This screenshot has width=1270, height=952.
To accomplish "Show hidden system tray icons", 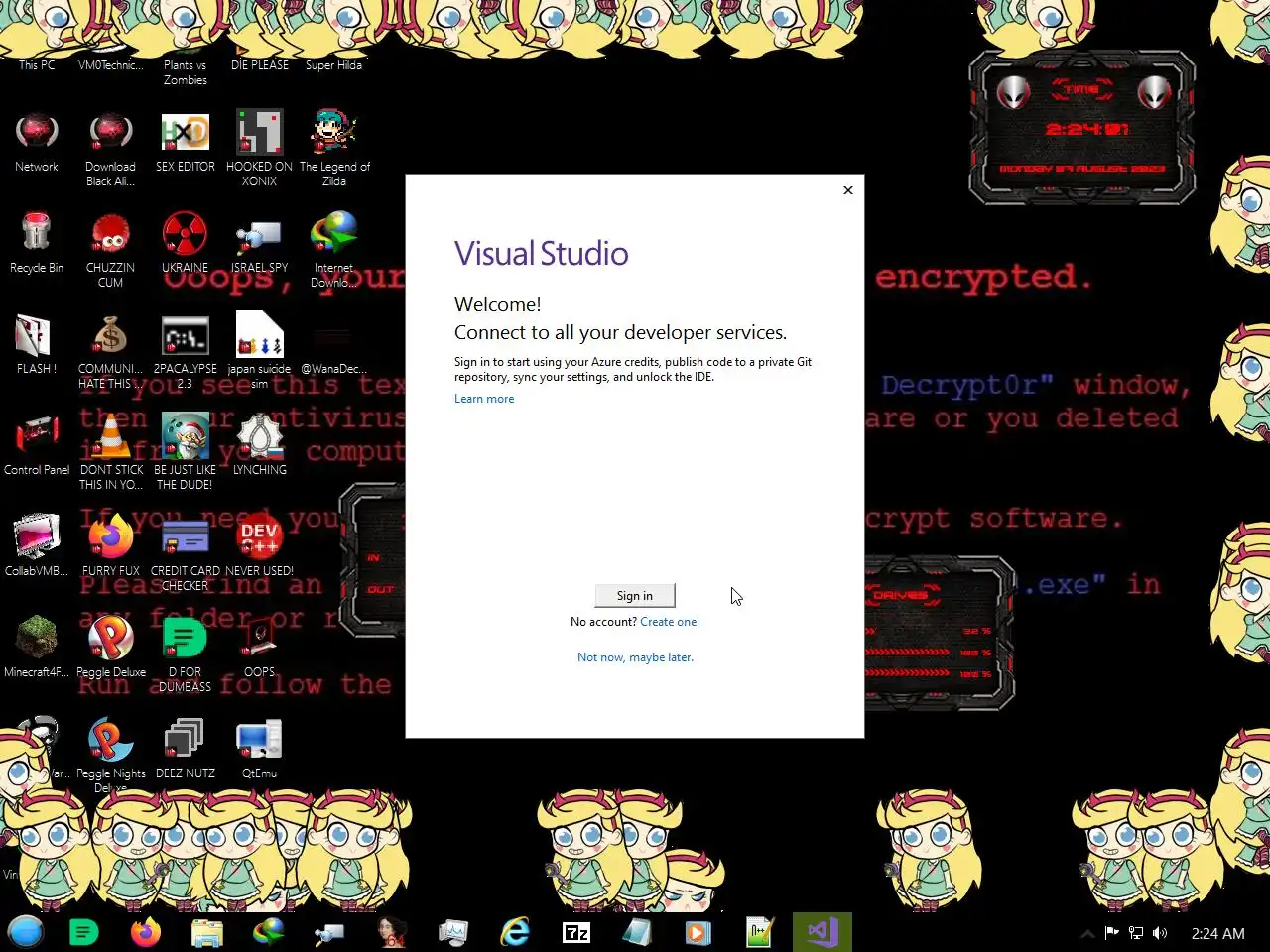I will pos(1087,933).
